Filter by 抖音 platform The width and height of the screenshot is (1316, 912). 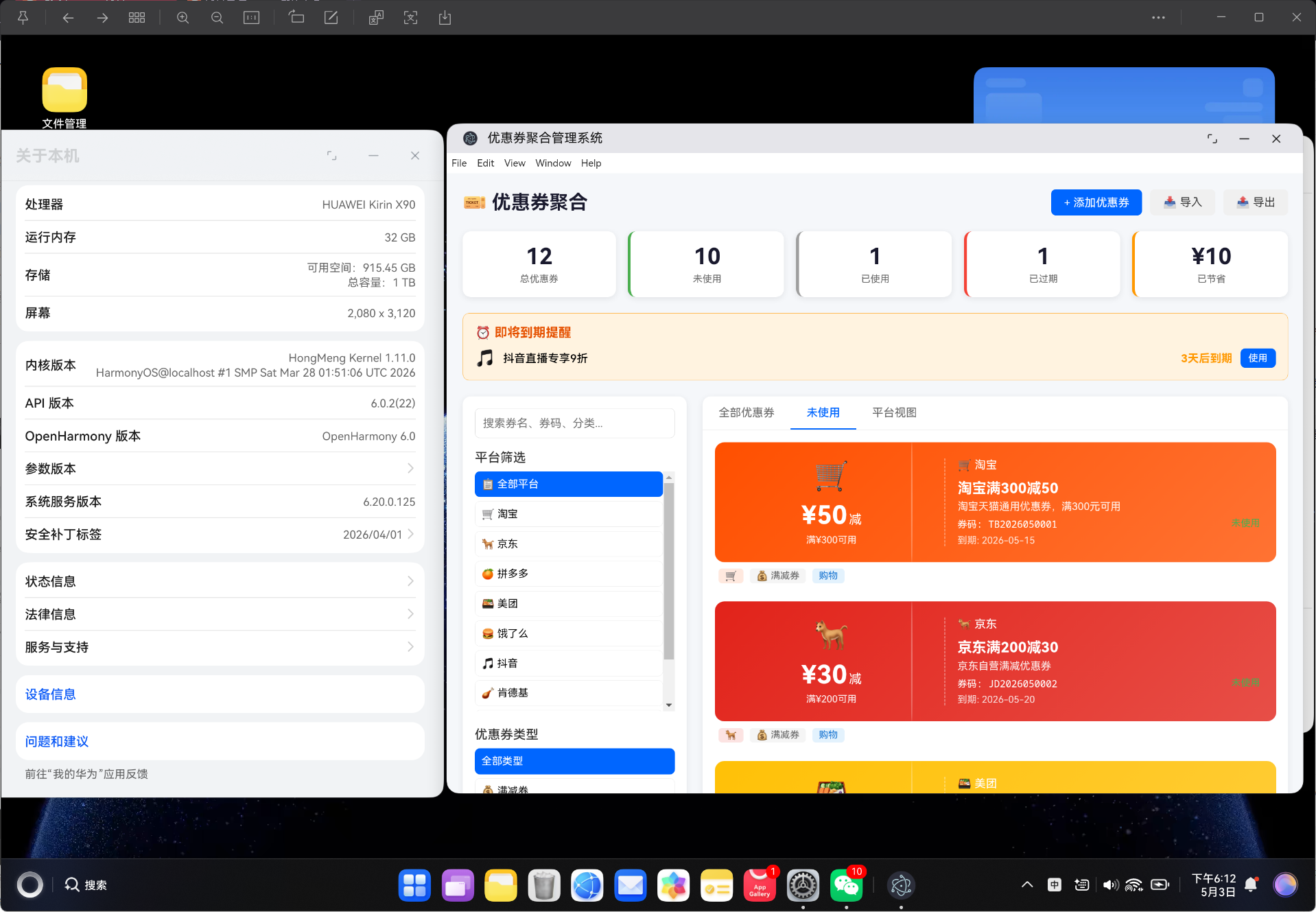pyautogui.click(x=568, y=664)
